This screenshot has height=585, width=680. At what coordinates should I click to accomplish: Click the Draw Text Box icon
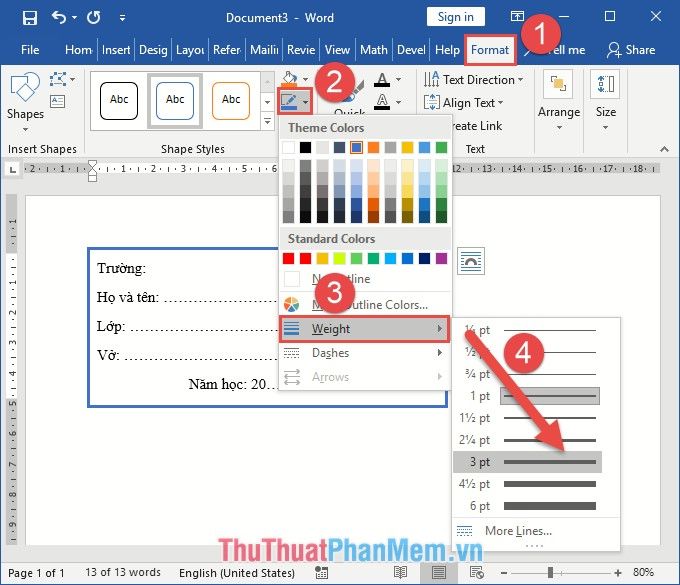[x=58, y=102]
